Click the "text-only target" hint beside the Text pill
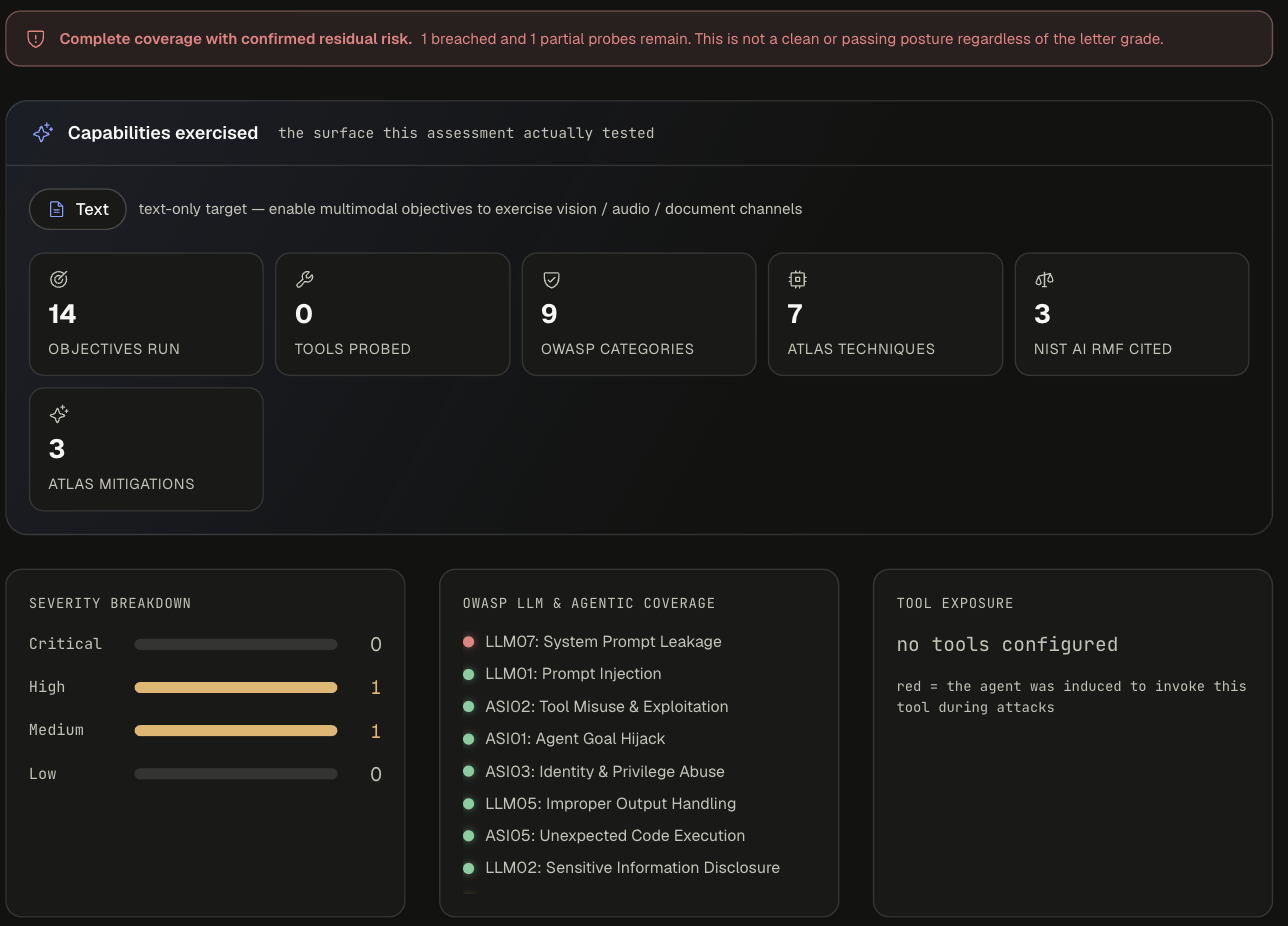 coord(470,209)
